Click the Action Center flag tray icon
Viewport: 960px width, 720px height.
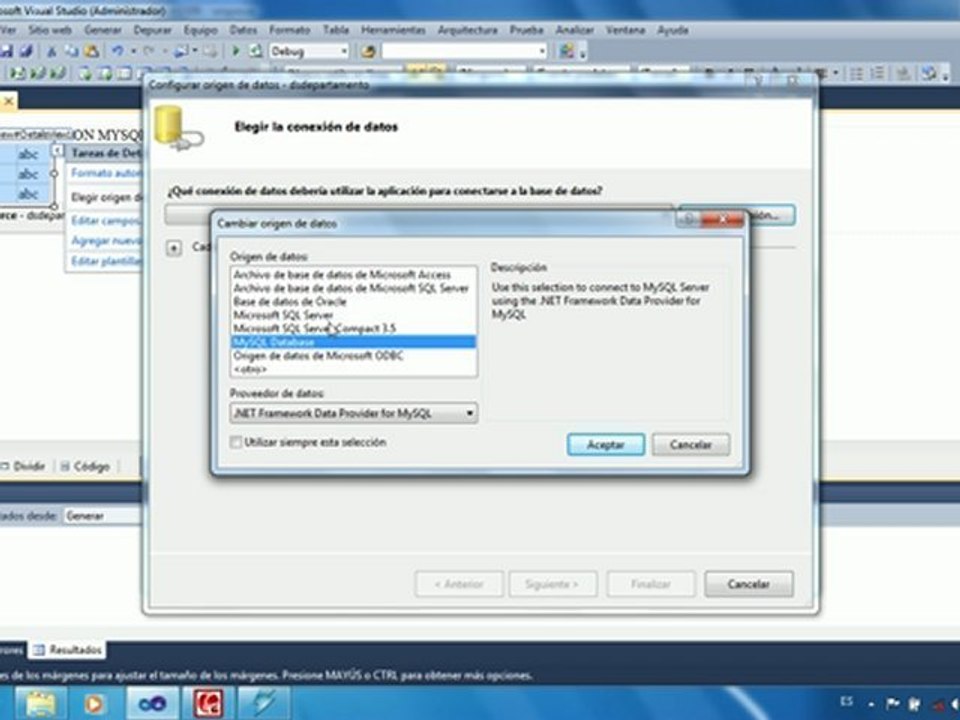[x=893, y=704]
